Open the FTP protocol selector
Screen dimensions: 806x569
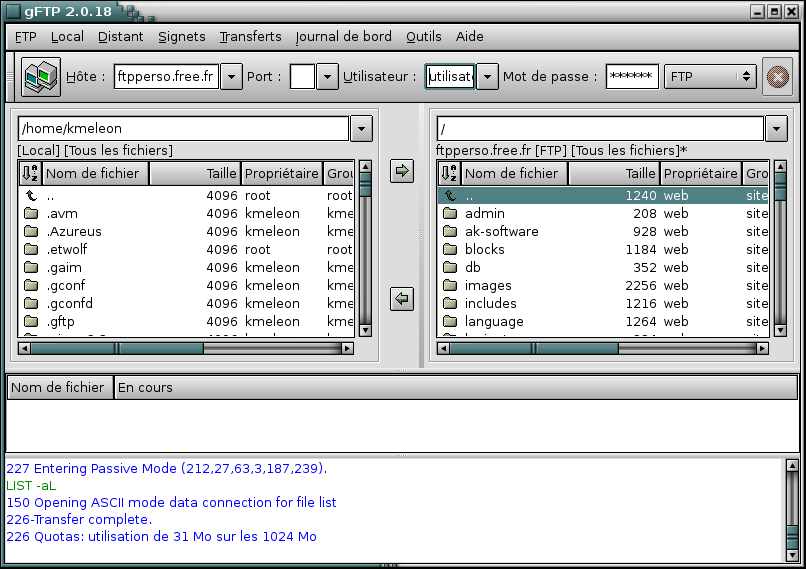710,77
